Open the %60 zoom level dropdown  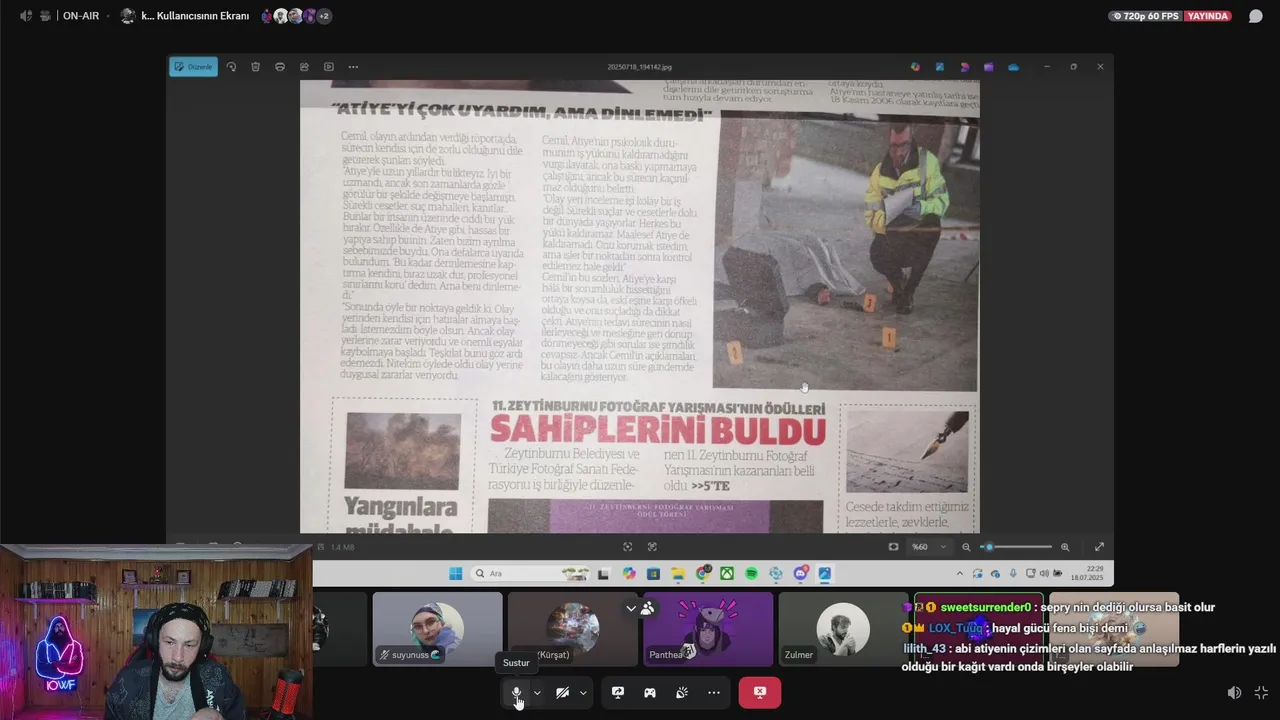tap(929, 547)
